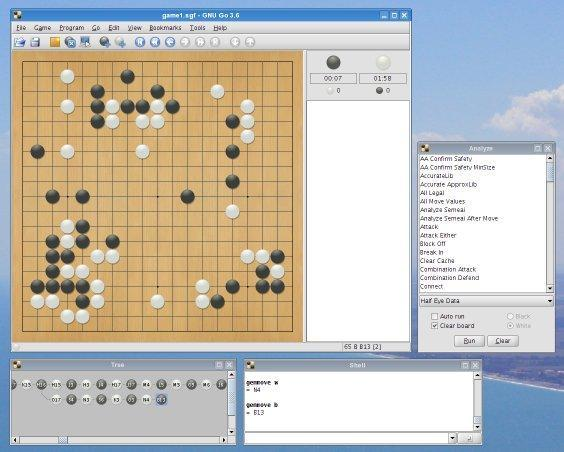Select the White radio button
564x452 pixels.
[510, 326]
